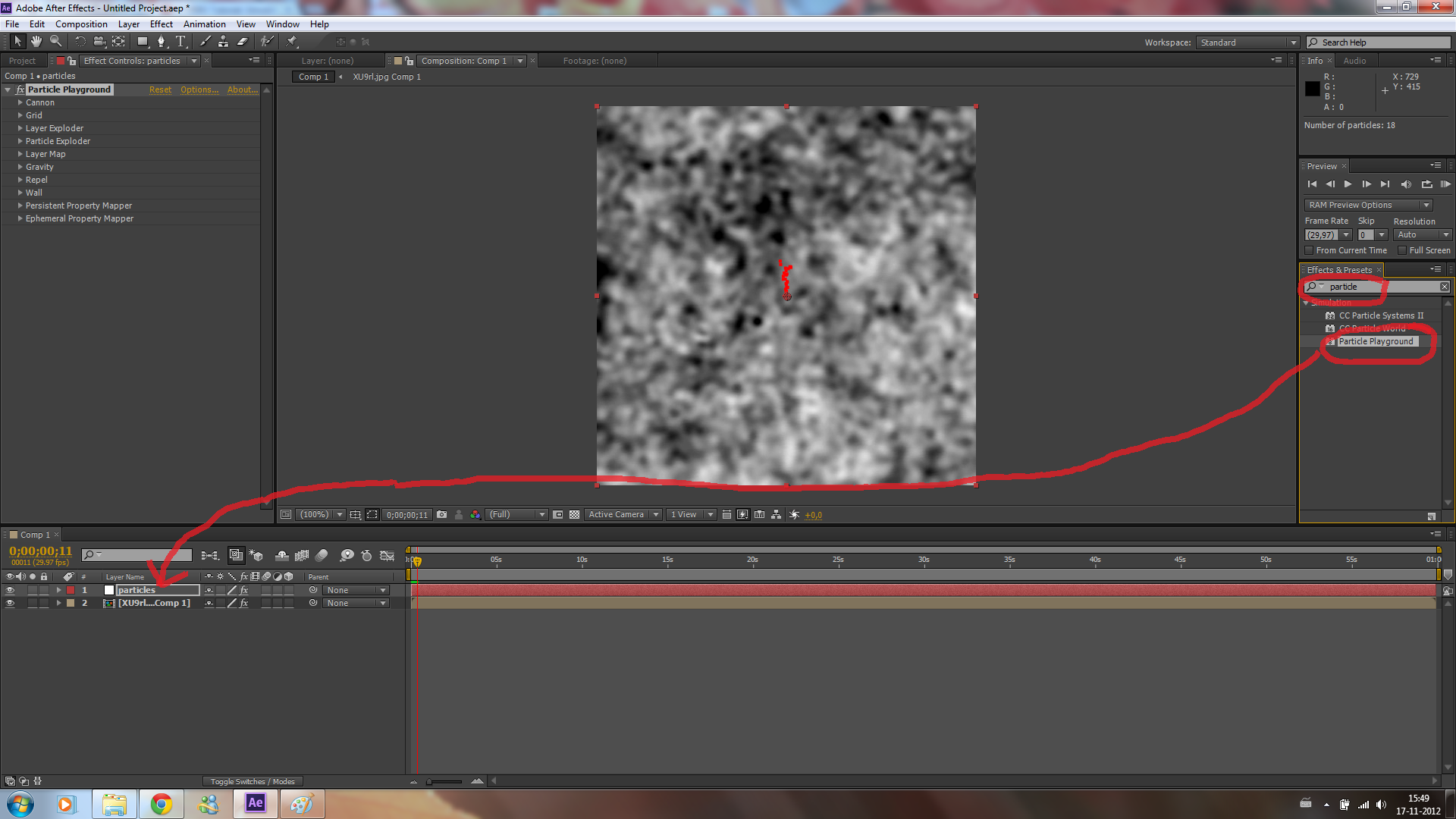Open Show Channel color management icon

475,514
